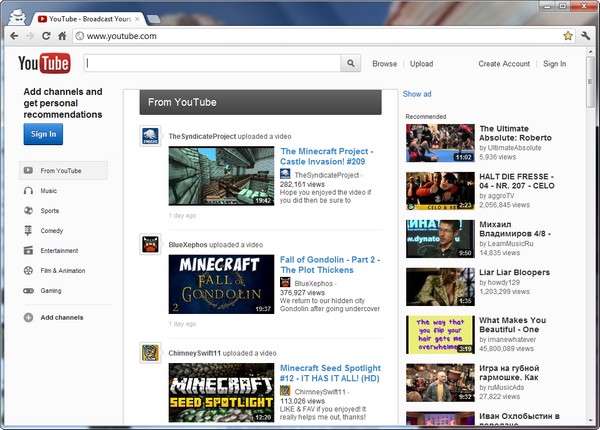Viewport: 600px width, 430px height.
Task: Click small BlueXephos icon beside views
Action: [x=285, y=282]
